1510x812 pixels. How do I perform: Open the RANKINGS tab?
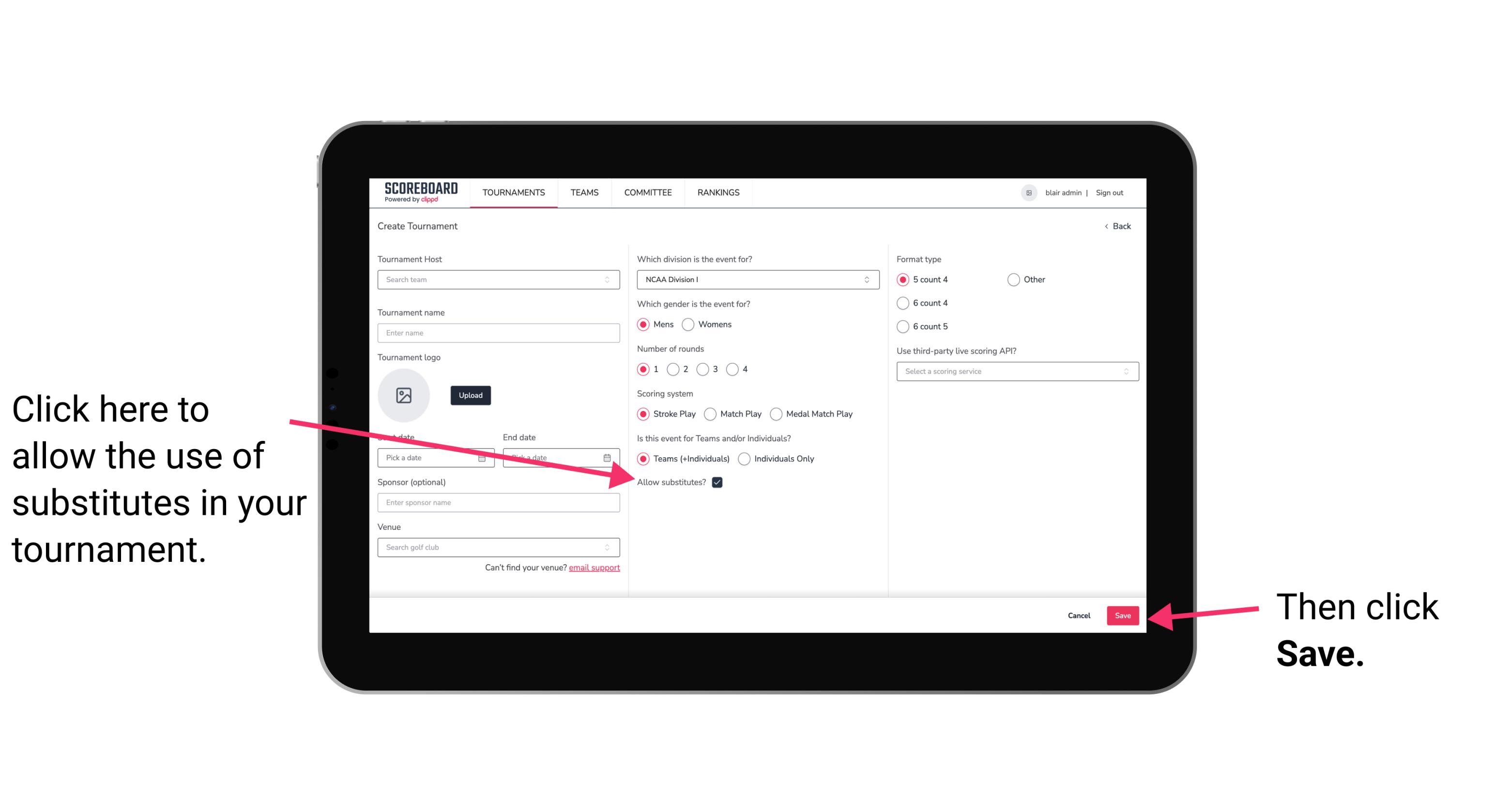pyautogui.click(x=718, y=192)
